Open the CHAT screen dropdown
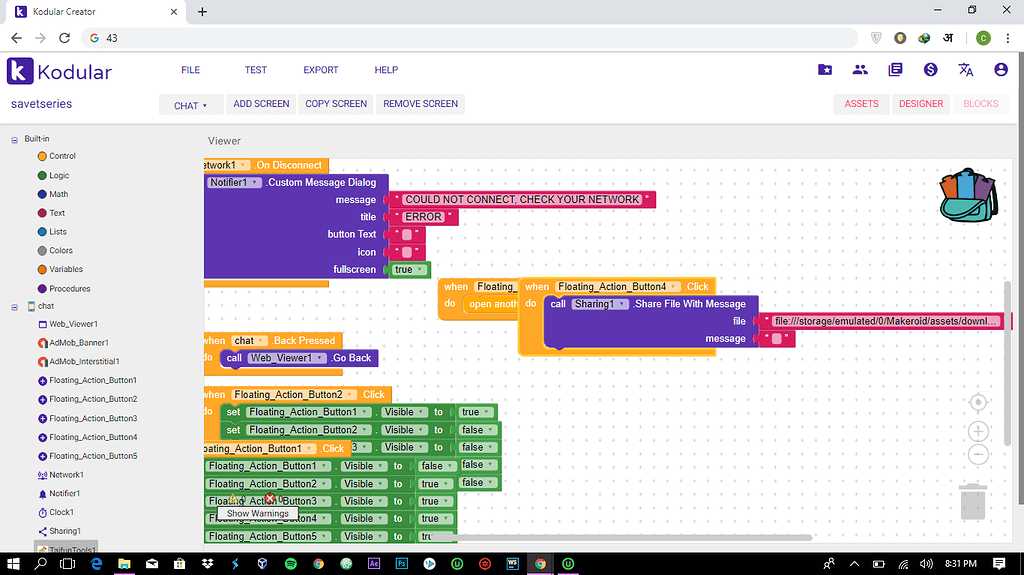1024x575 pixels. coord(190,105)
